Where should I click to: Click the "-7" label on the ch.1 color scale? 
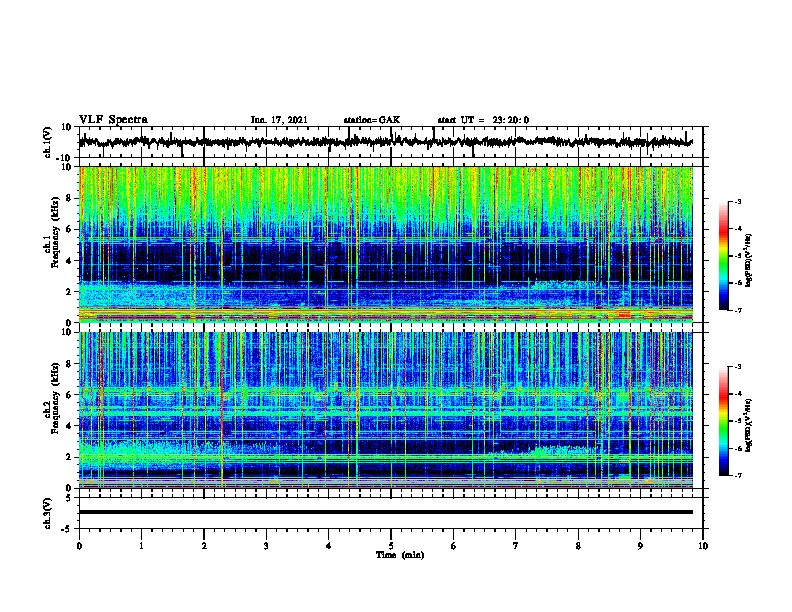737,310
